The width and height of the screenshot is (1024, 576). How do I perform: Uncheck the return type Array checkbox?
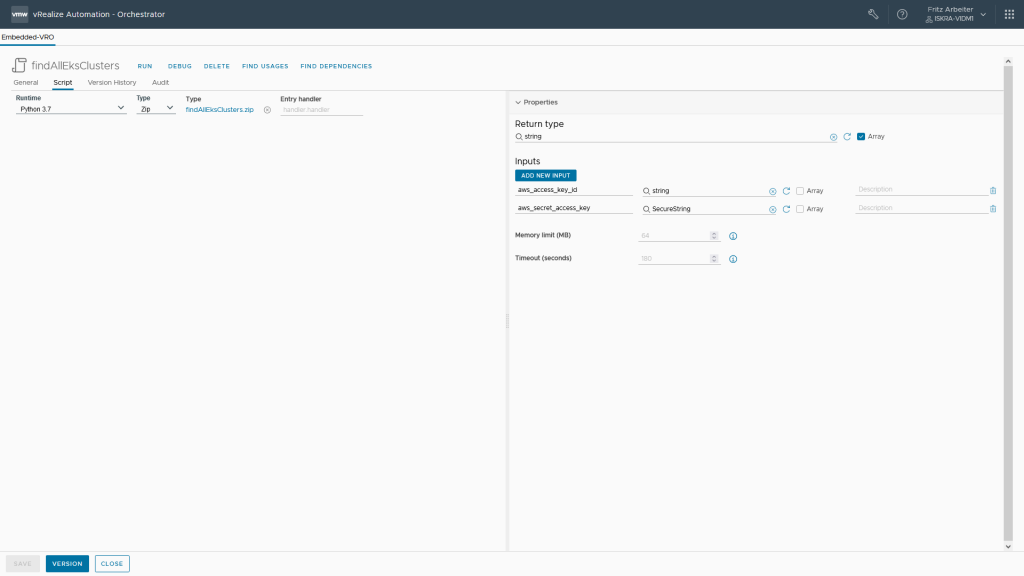click(x=861, y=136)
